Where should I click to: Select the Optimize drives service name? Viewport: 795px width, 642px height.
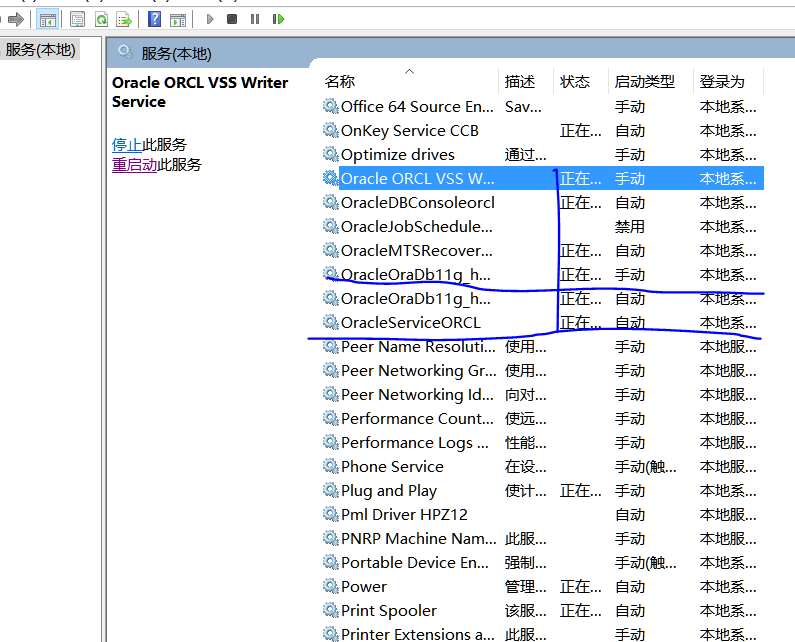[x=398, y=155]
